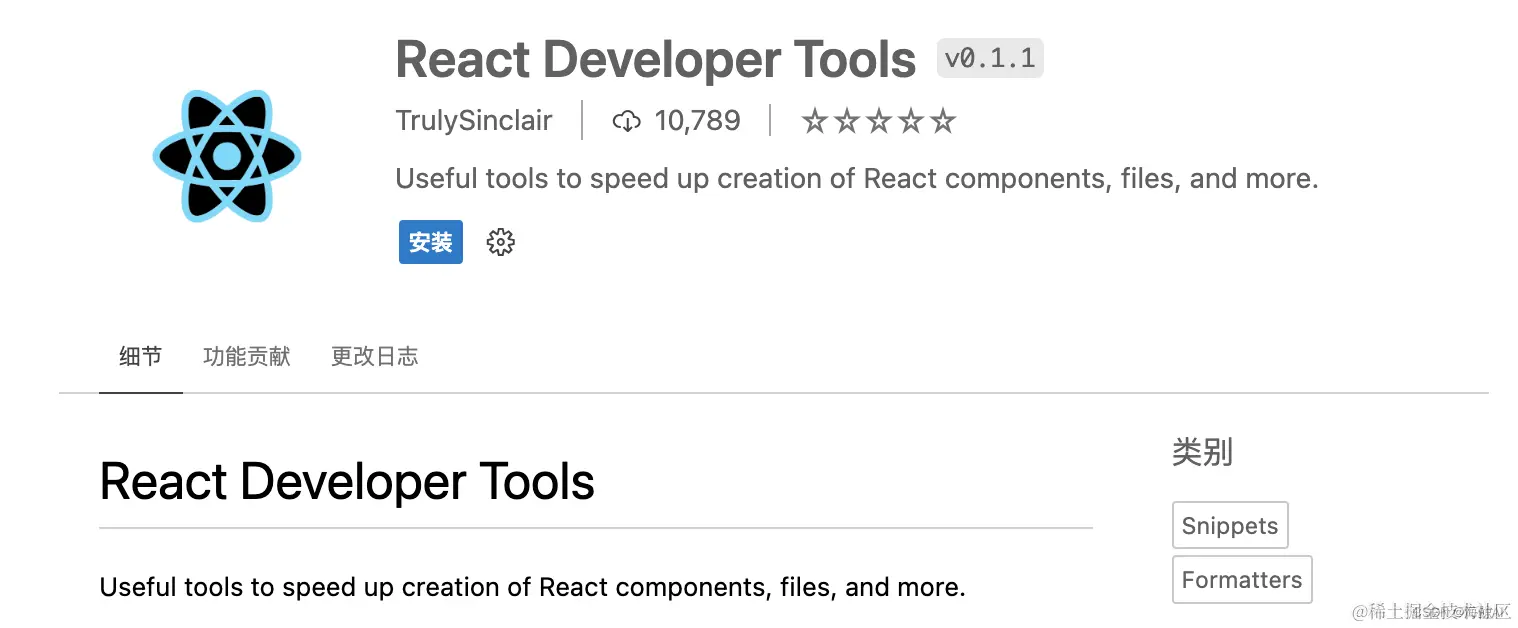Click the 类别 section label

pos(1203,453)
